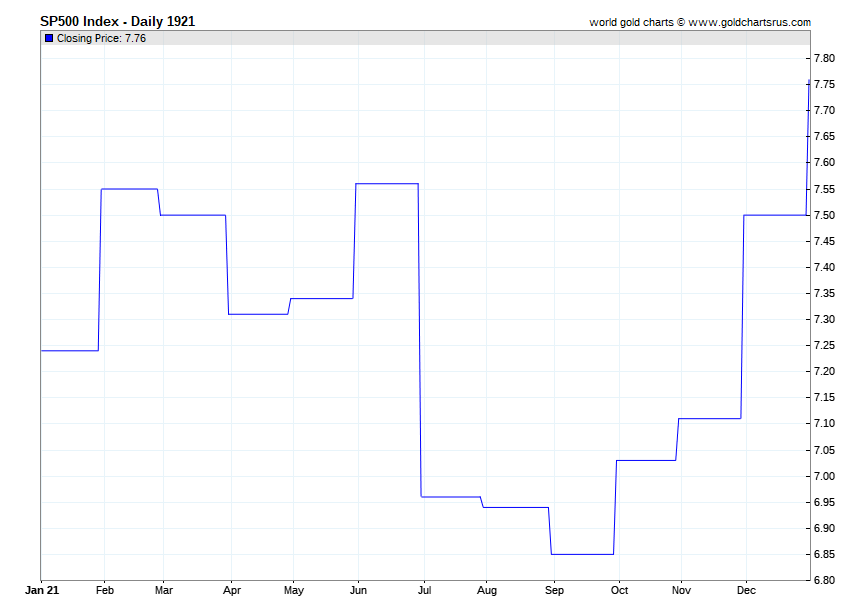Click the 'Mar' x-axis label
Screen dimensions: 850x616
click(x=164, y=590)
